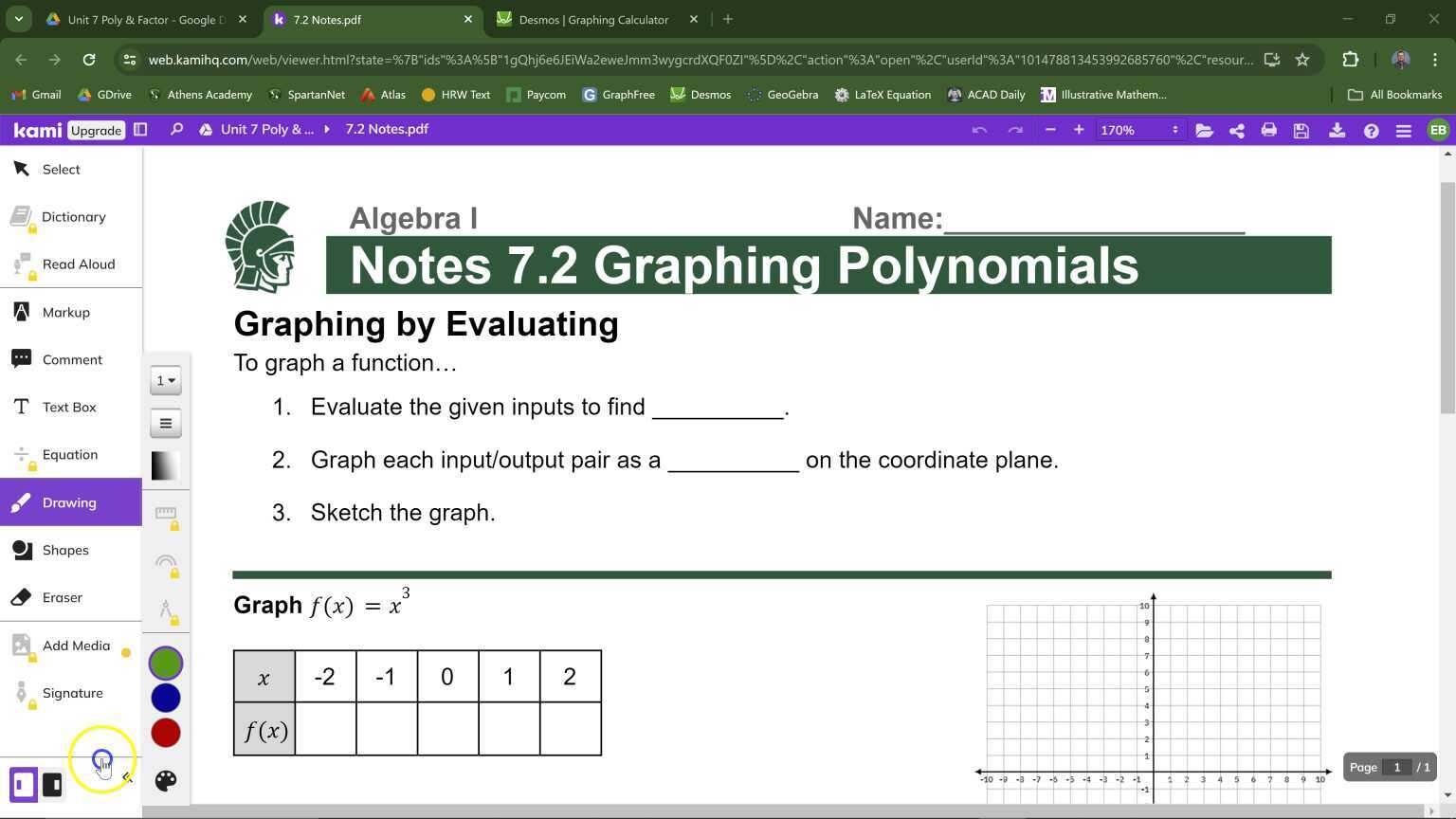Open the zoom level 170% selector
Viewport: 1456px width, 819px height.
tap(1137, 130)
